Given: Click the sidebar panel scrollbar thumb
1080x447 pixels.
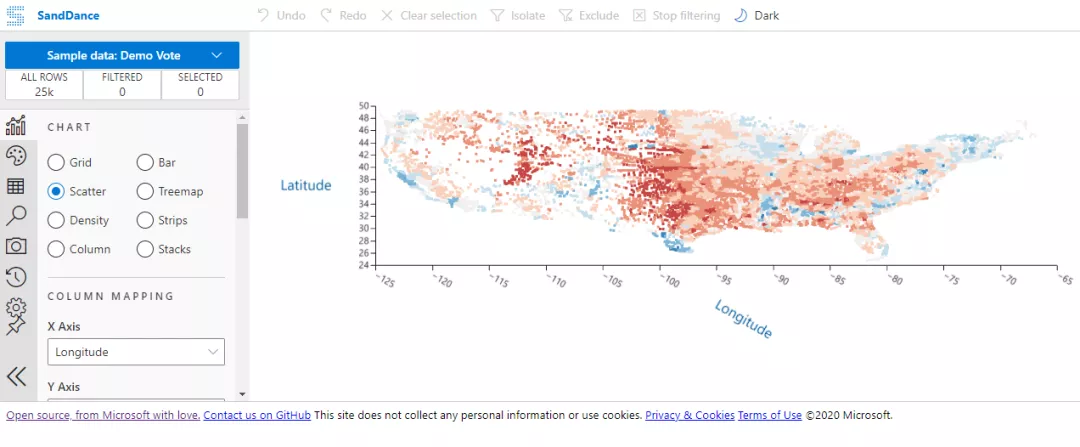Looking at the screenshot, I should [242, 171].
